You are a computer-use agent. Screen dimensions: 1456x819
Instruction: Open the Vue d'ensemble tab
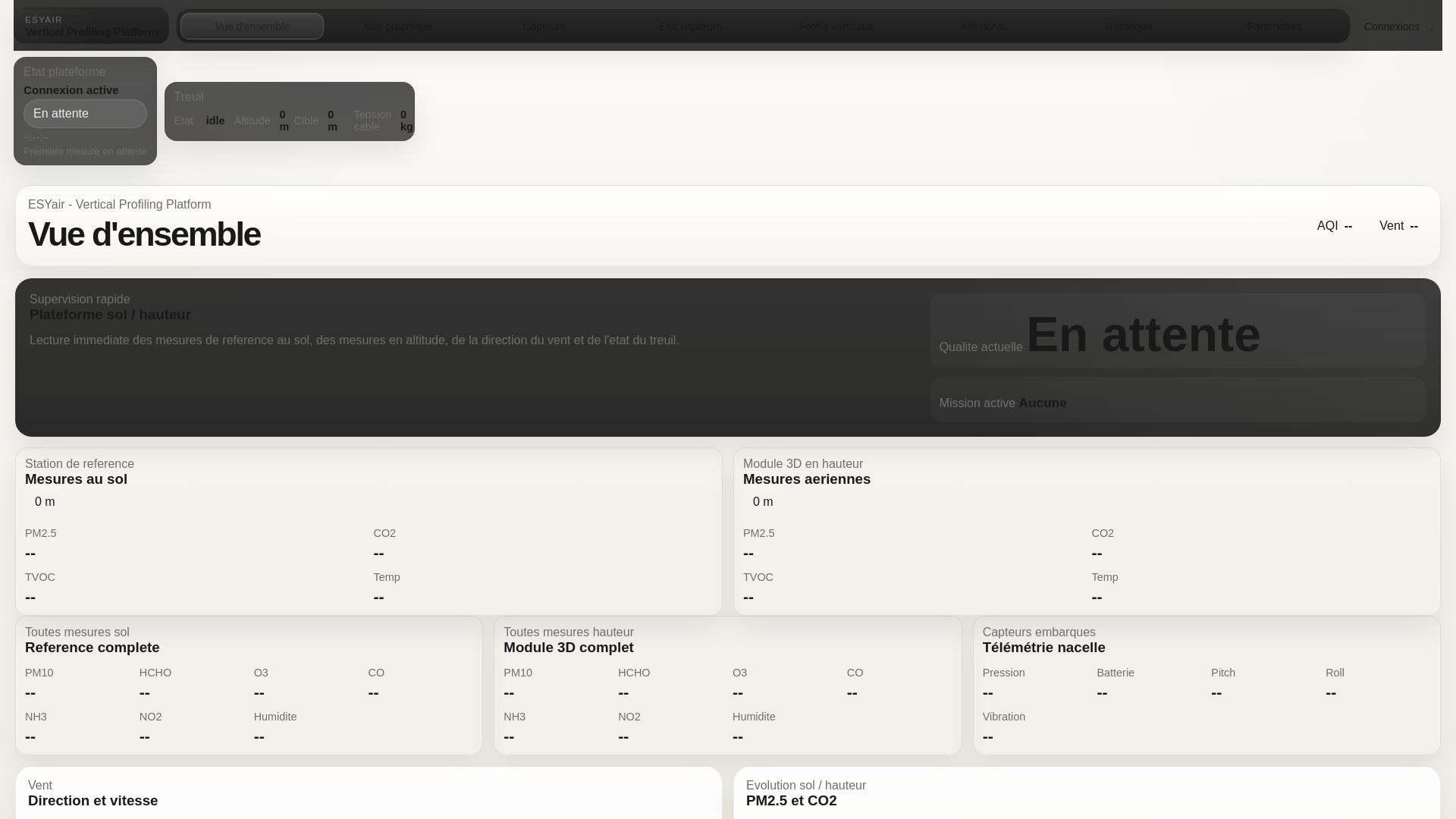252,27
